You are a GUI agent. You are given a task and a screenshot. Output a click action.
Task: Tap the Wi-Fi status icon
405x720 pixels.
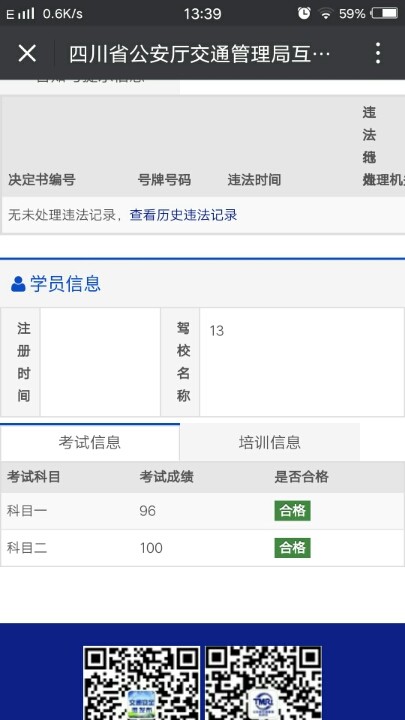(x=326, y=14)
